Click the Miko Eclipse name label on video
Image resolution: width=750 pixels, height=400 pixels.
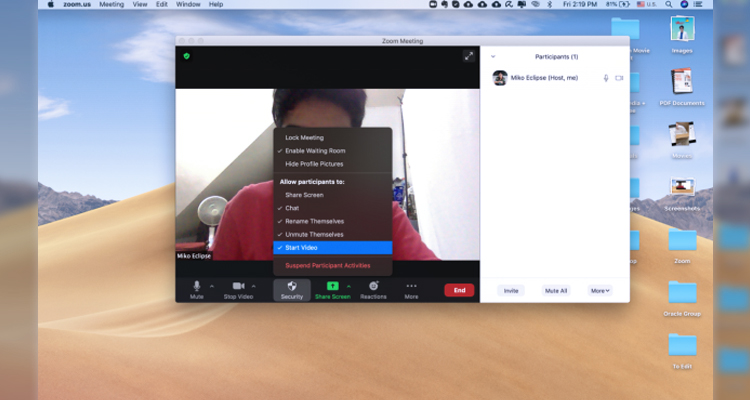194,256
